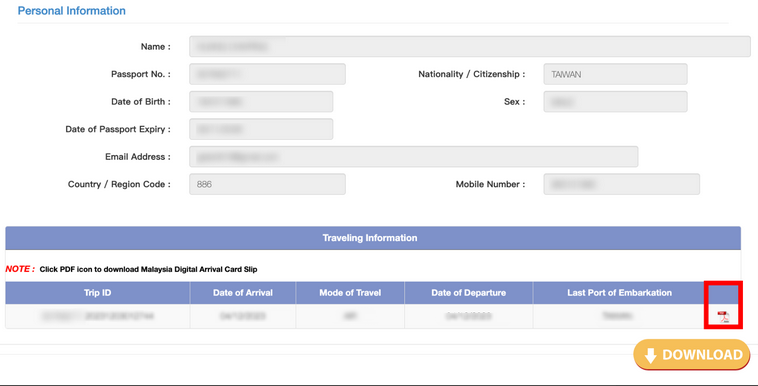
Task: Select the Passport No. field
Action: pyautogui.click(x=267, y=74)
